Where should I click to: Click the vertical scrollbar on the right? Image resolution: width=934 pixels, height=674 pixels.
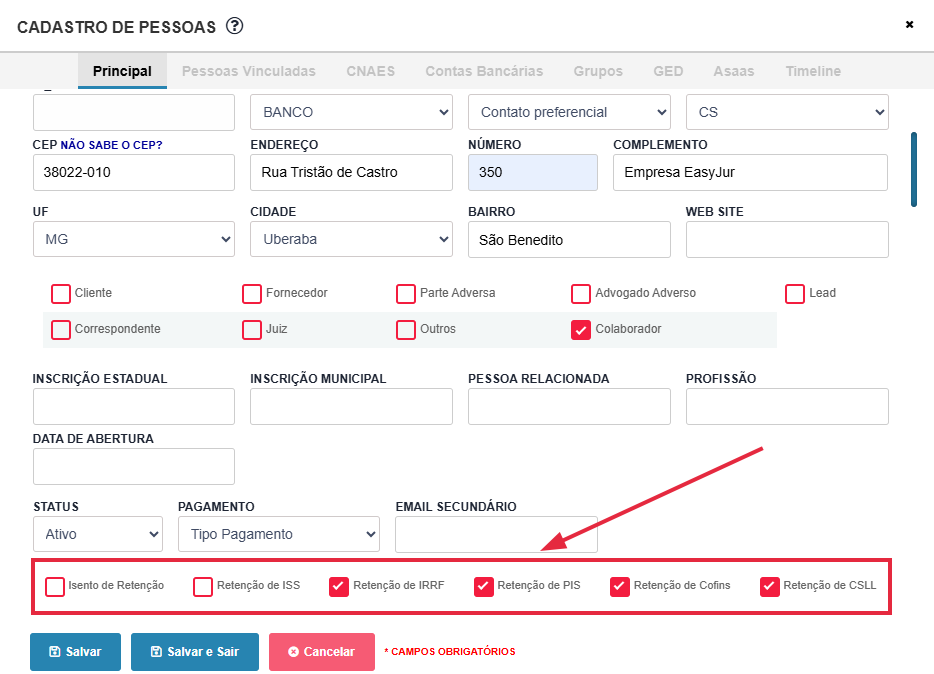[x=913, y=169]
